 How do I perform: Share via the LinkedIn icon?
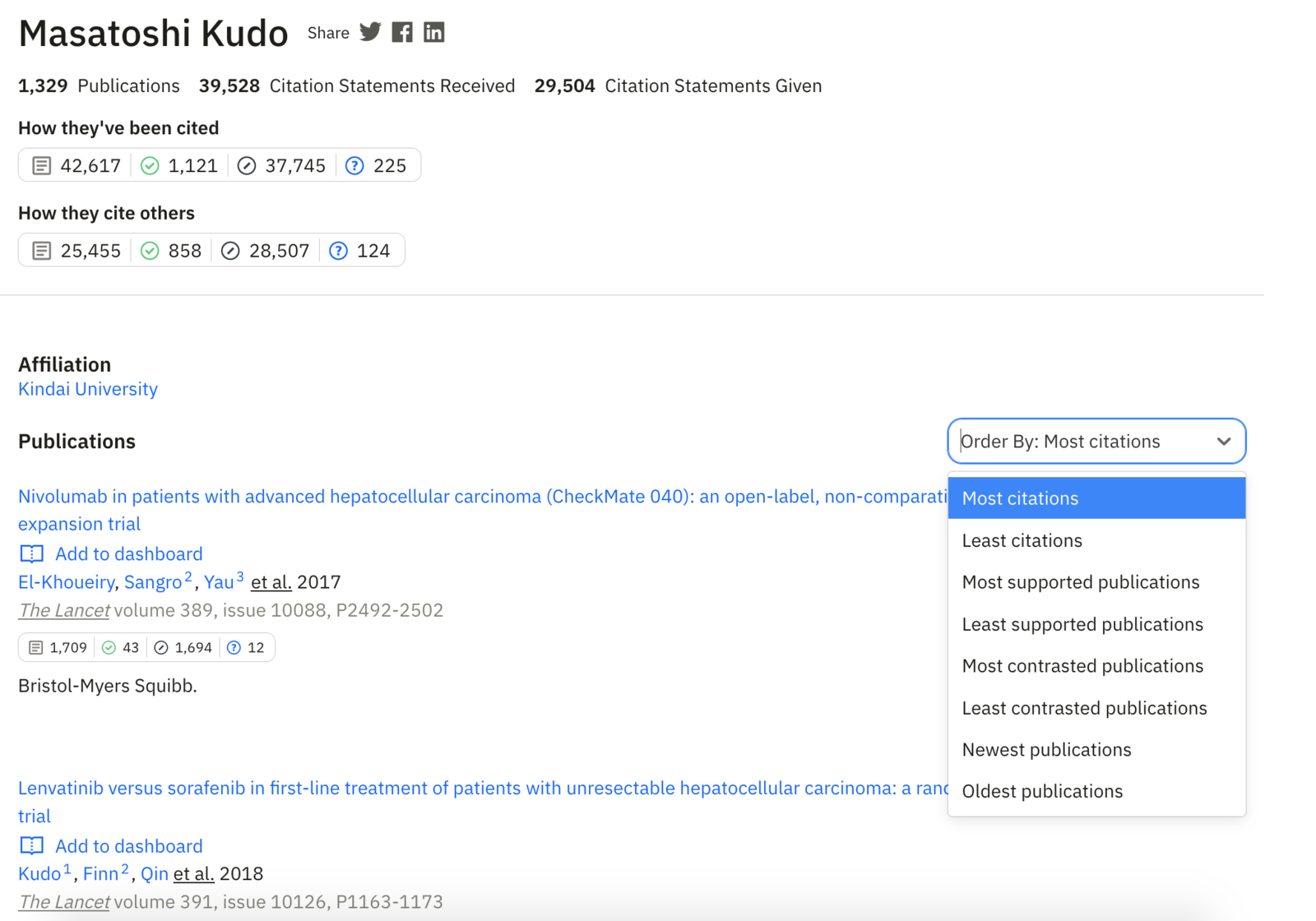[x=433, y=32]
